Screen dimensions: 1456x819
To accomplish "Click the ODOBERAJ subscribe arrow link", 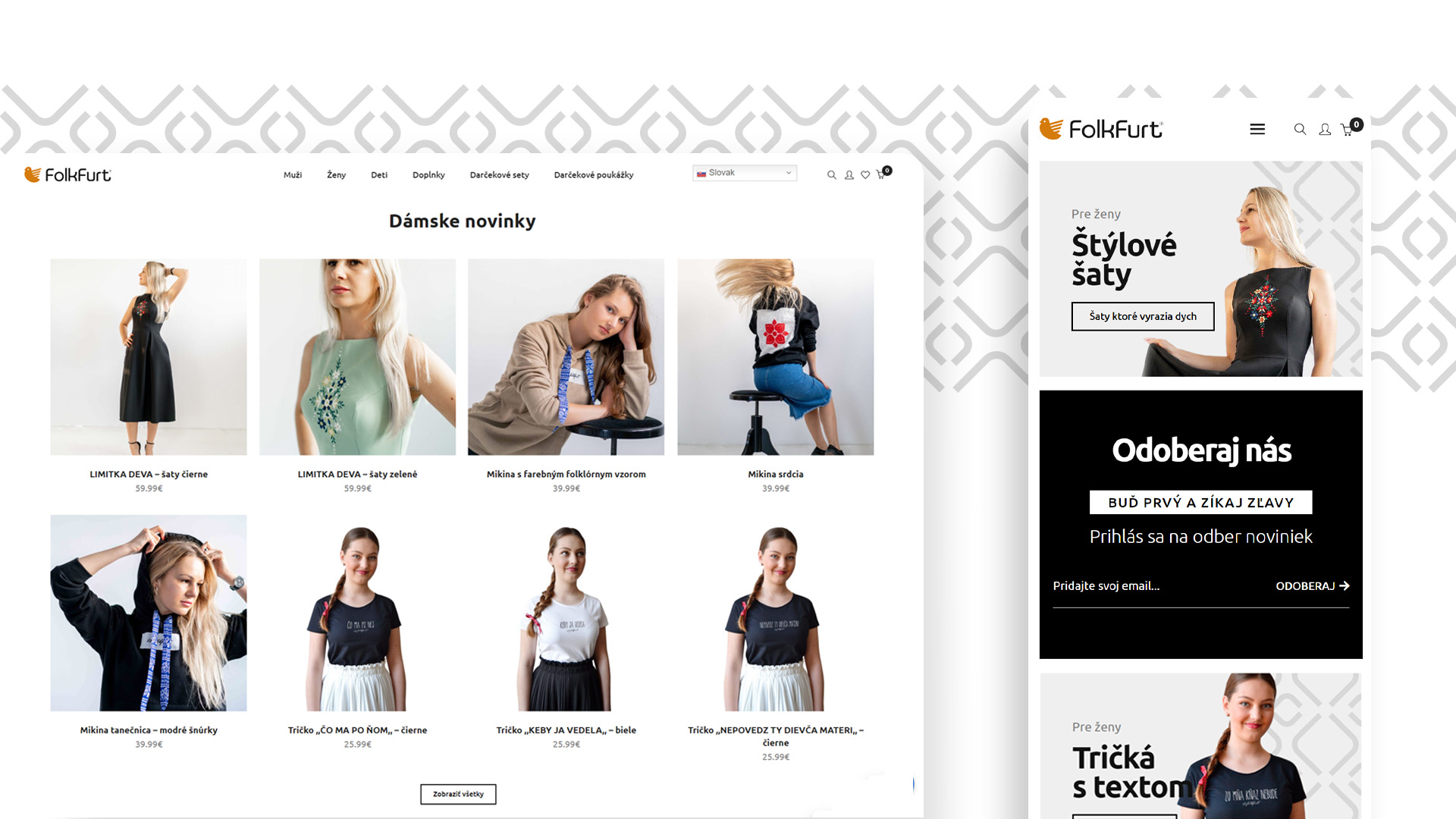I will [x=1313, y=586].
